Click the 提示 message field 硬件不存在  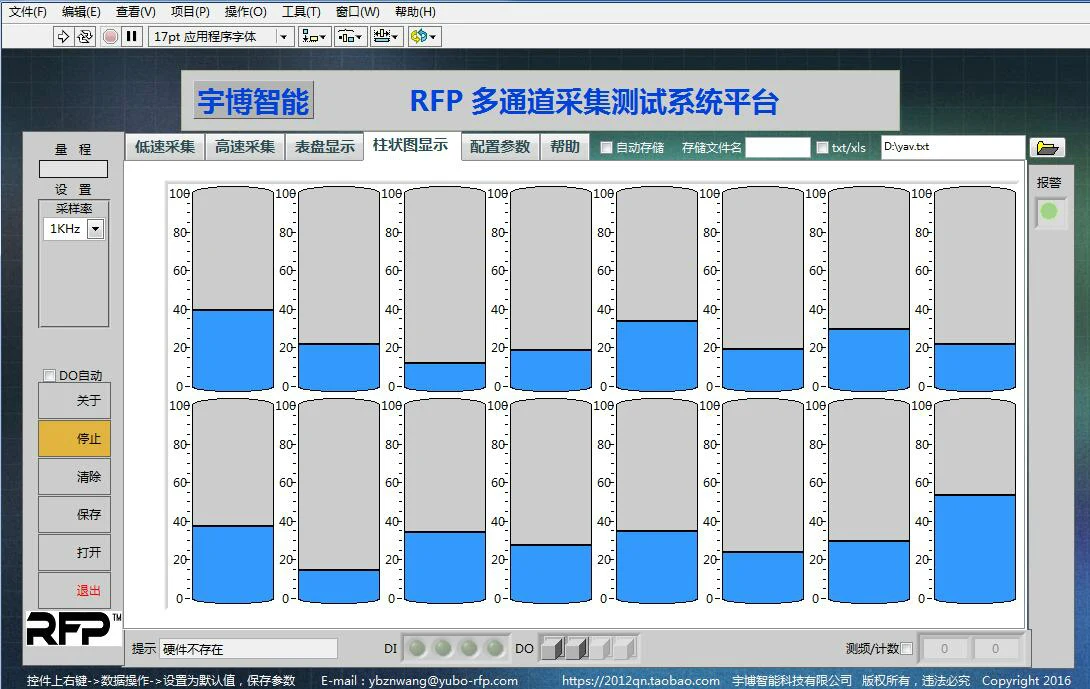tap(248, 649)
